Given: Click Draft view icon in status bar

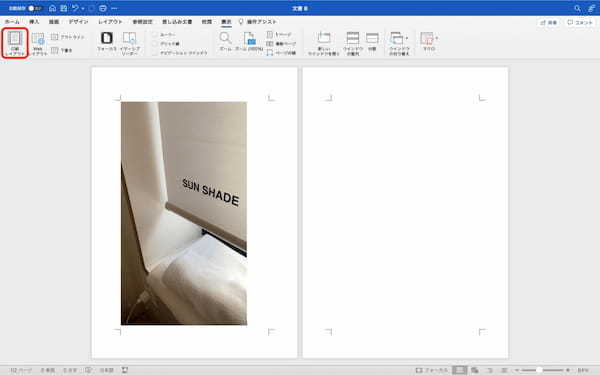Looking at the screenshot, I should pos(504,370).
